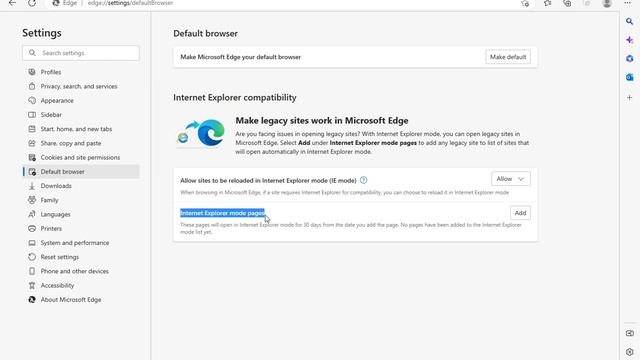The height and width of the screenshot is (360, 640).
Task: Open Family settings page
Action: point(49,200)
